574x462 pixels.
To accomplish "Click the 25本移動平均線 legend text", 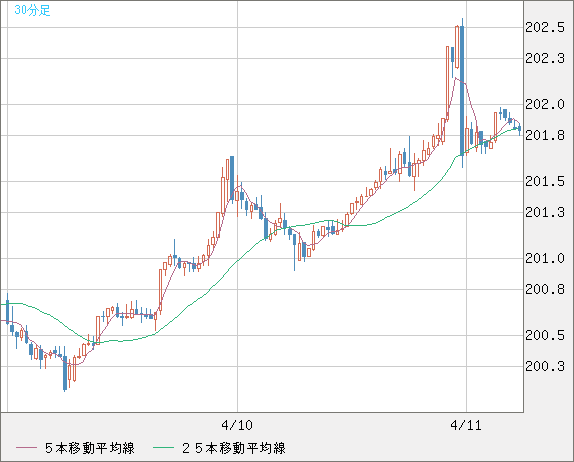I will click(234, 448).
